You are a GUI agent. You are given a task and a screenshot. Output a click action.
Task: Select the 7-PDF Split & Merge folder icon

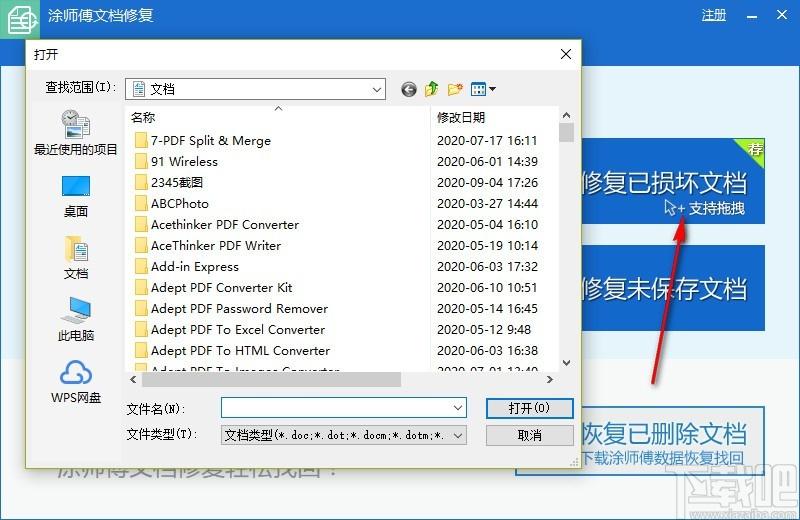pyautogui.click(x=141, y=140)
